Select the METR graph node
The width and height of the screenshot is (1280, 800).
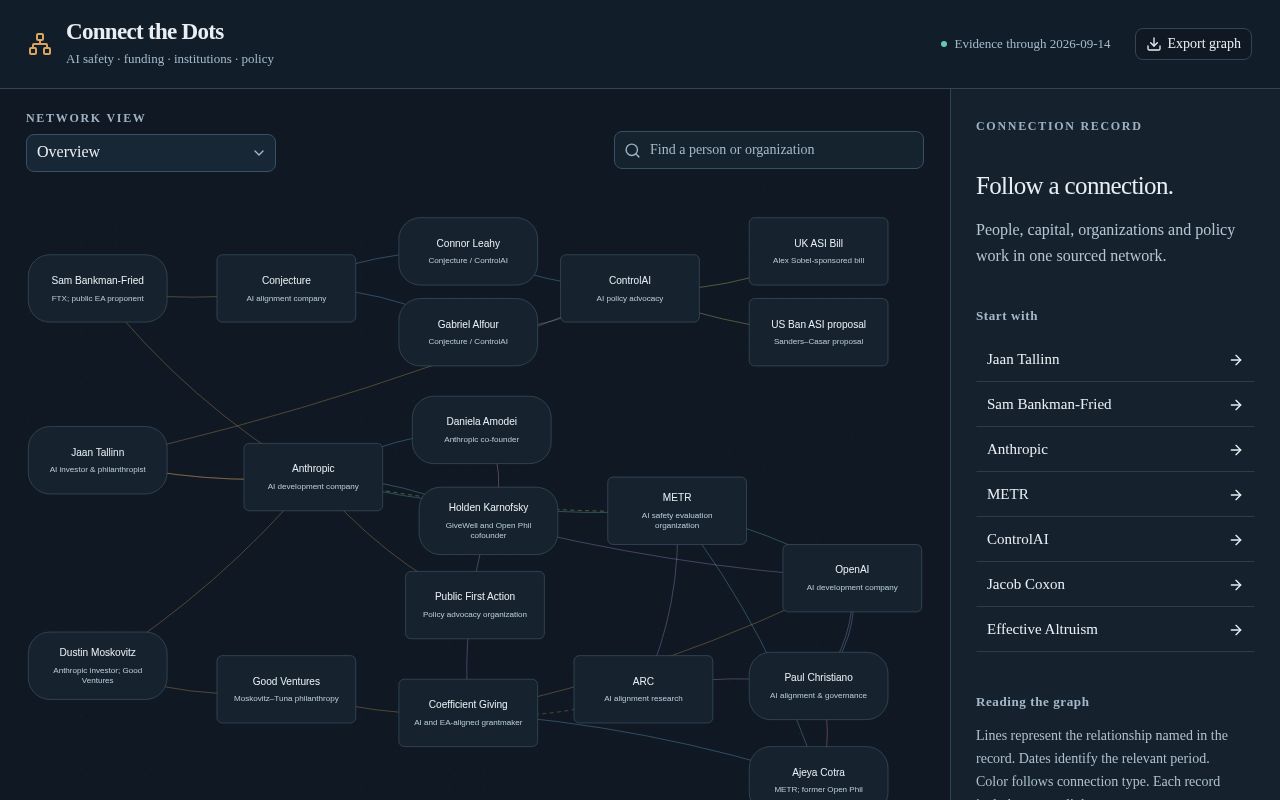tap(677, 511)
